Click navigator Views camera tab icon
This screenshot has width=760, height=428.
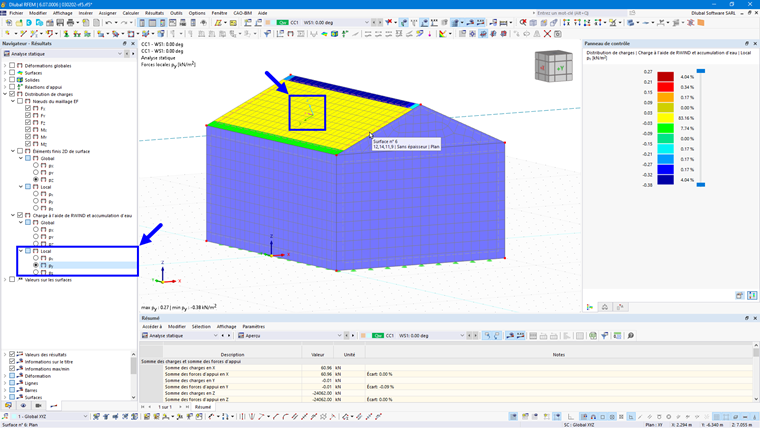coord(38,406)
